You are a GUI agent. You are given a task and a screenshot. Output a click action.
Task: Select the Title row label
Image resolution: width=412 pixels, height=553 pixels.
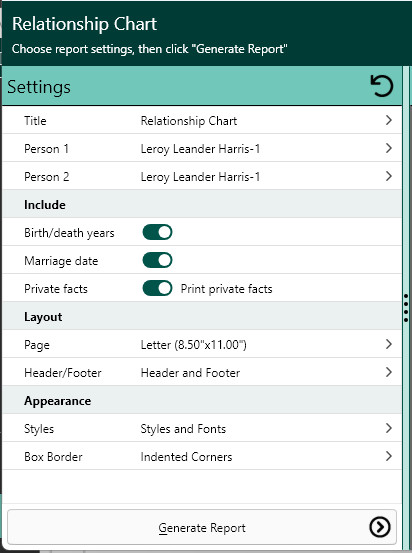pyautogui.click(x=35, y=121)
